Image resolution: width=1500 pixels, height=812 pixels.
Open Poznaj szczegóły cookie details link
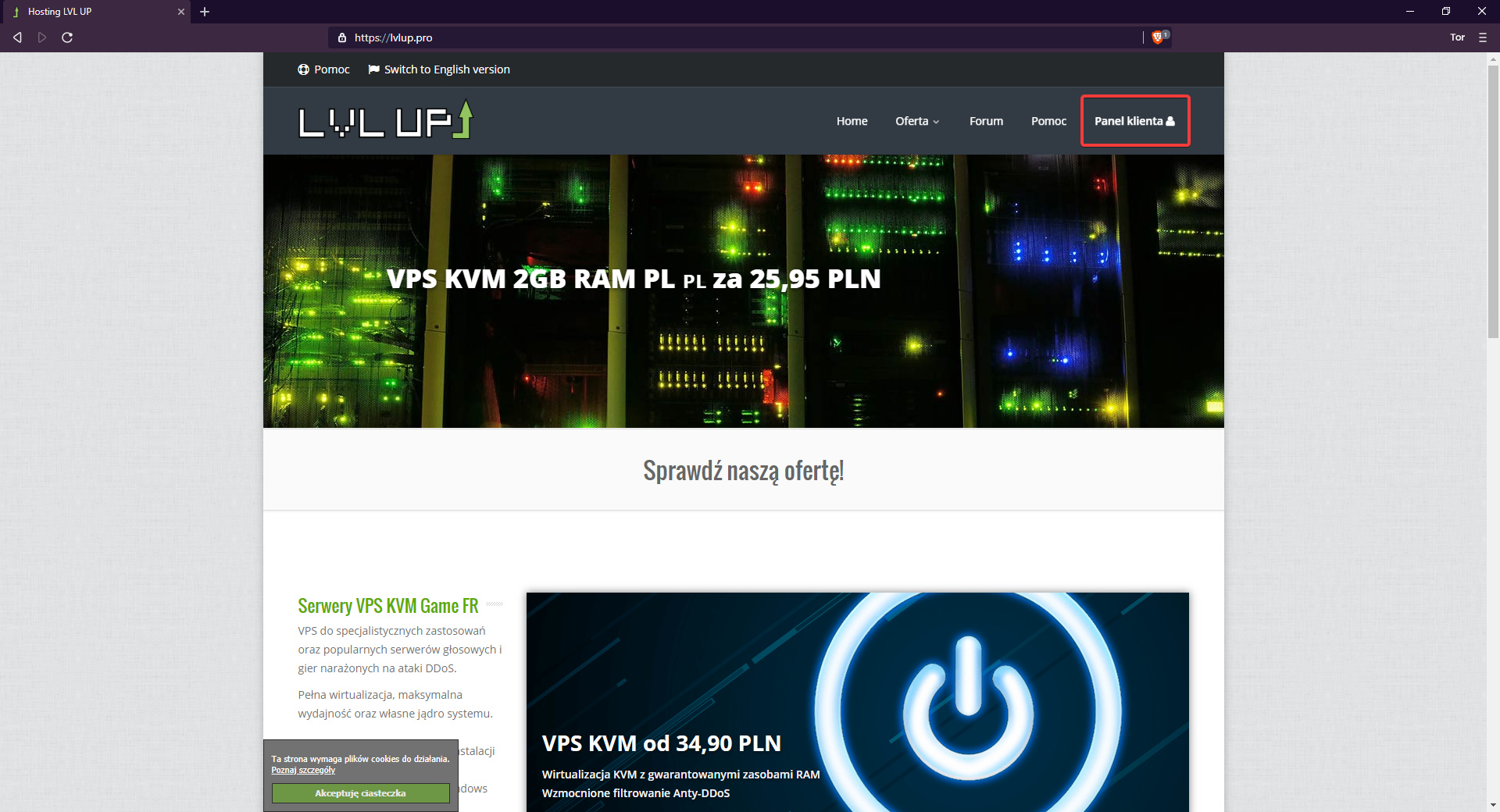[303, 770]
